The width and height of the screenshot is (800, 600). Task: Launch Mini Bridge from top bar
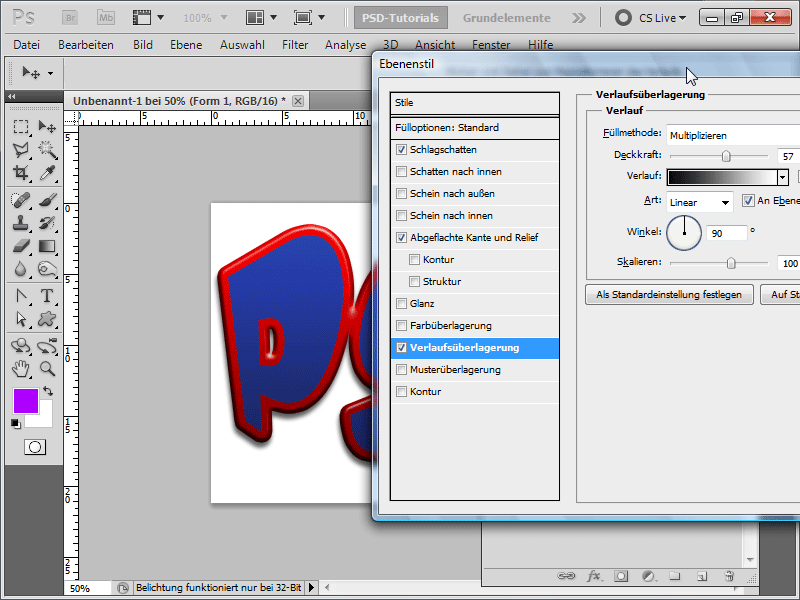click(x=106, y=18)
